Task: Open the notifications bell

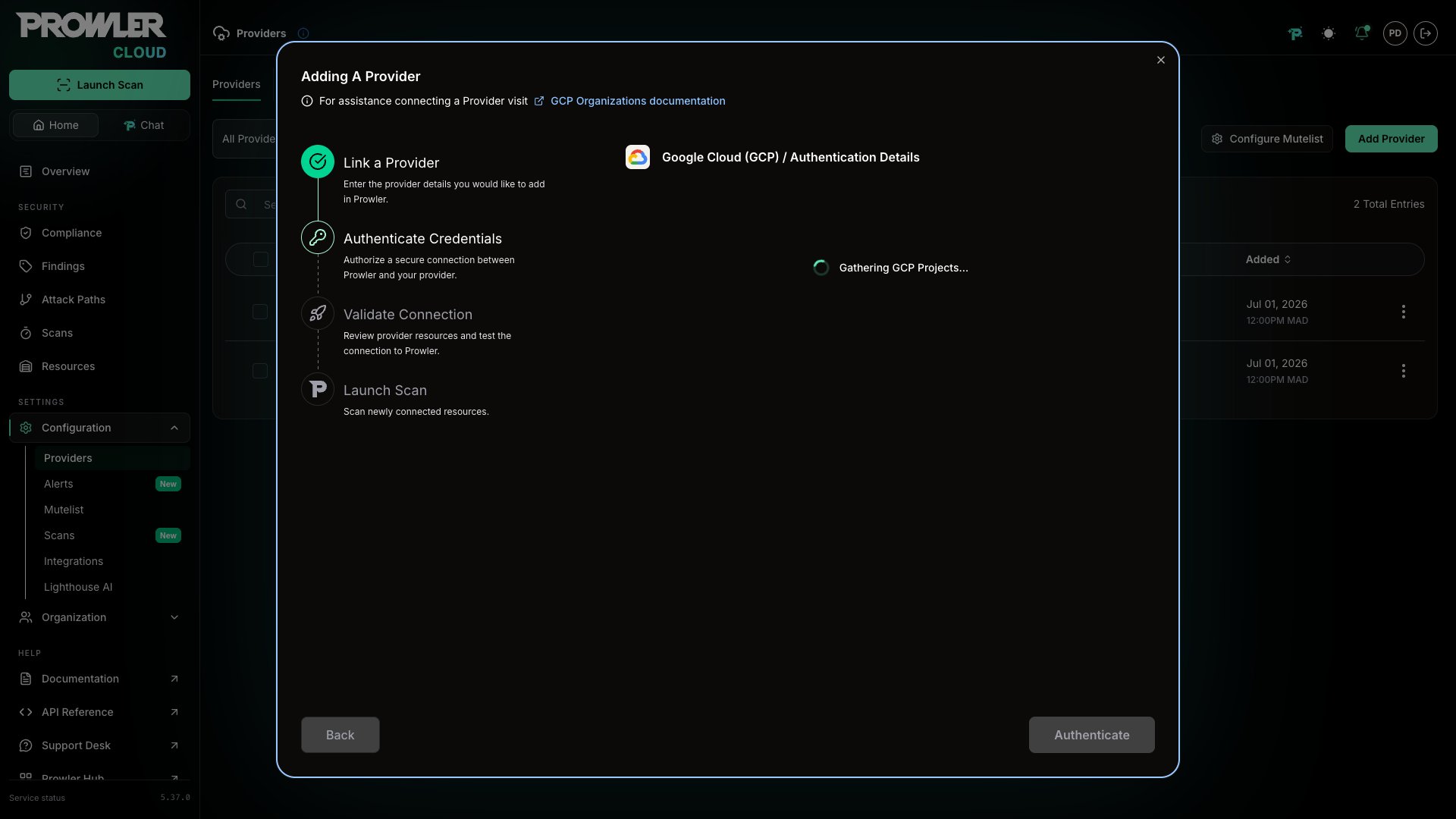Action: (x=1362, y=33)
